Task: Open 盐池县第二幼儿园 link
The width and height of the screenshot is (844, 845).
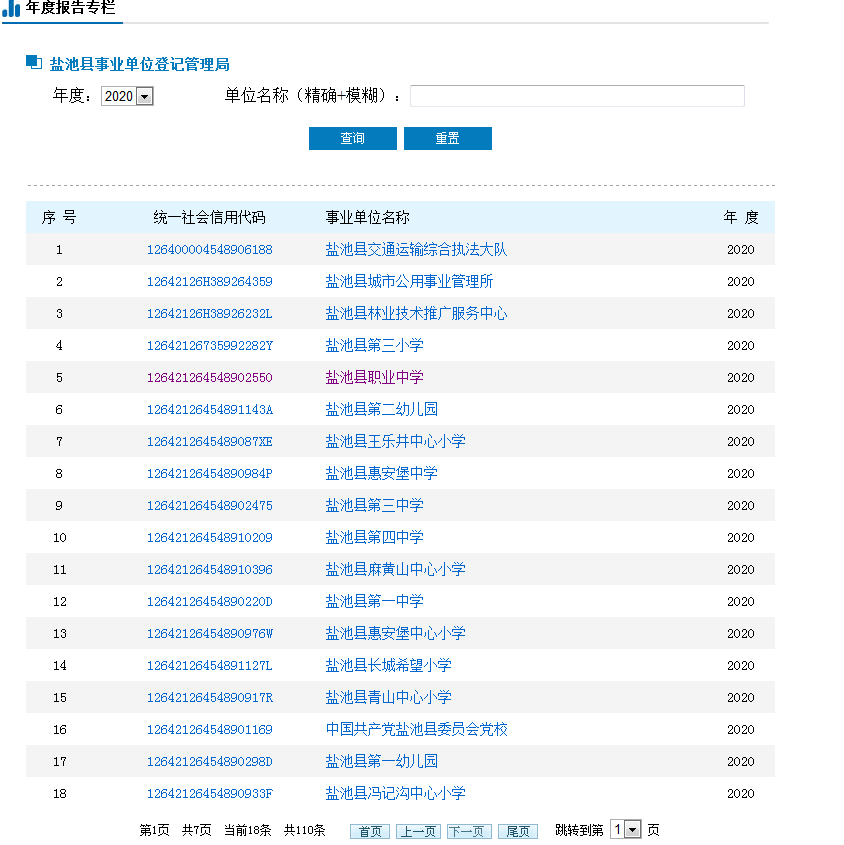Action: (x=382, y=410)
